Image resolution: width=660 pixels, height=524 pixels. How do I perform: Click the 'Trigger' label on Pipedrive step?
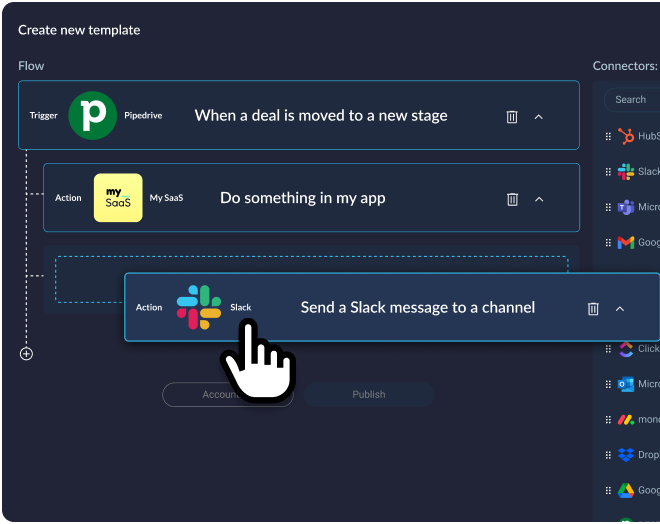point(43,115)
